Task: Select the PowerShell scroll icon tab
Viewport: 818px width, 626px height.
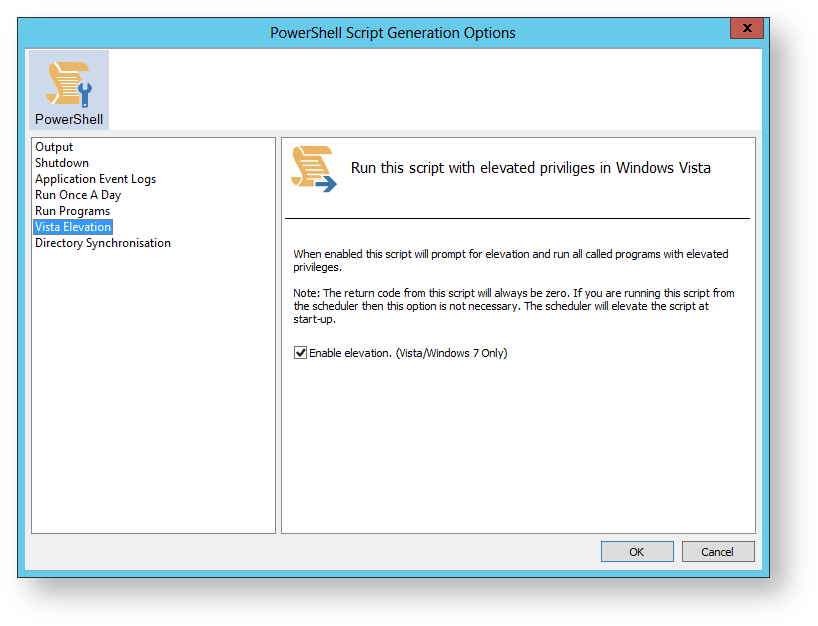Action: (69, 90)
